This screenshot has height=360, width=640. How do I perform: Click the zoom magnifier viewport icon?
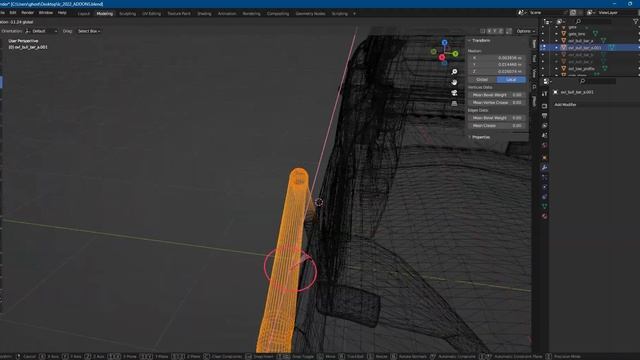click(454, 72)
